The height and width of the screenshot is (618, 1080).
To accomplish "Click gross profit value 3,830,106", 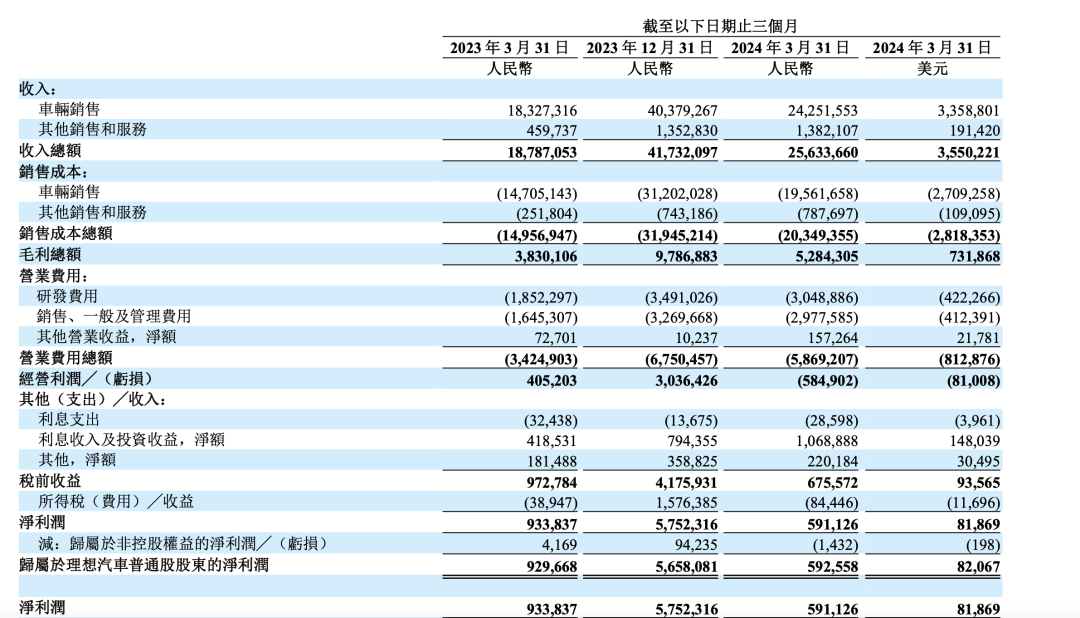I will coord(546,257).
